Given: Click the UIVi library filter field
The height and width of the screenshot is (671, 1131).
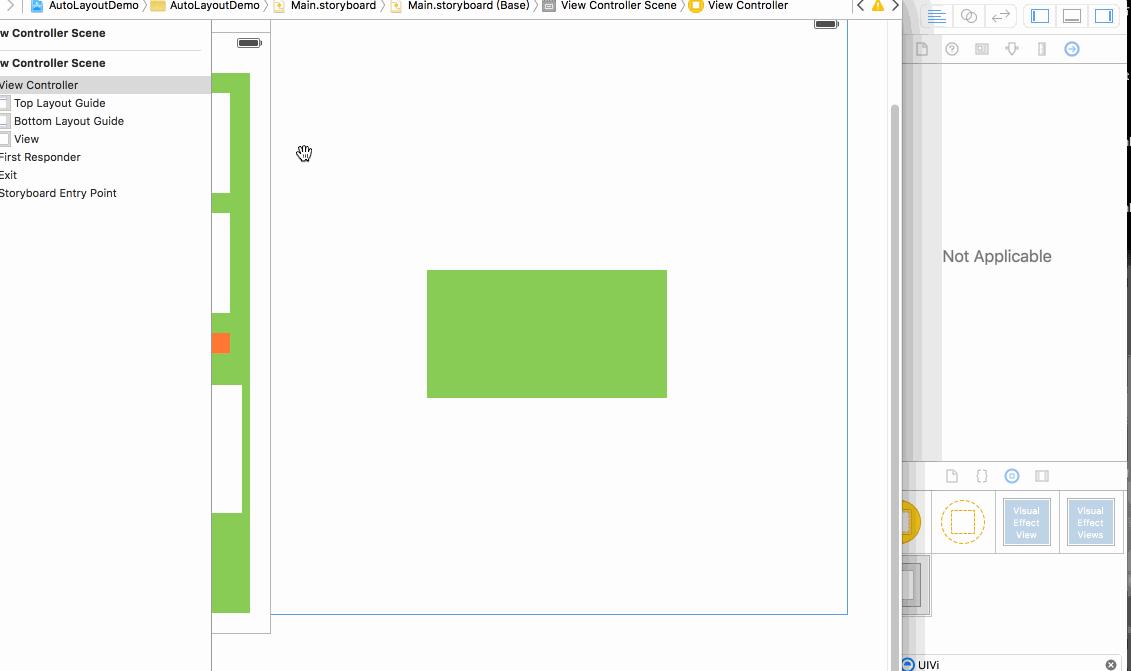Looking at the screenshot, I should (1010, 665).
